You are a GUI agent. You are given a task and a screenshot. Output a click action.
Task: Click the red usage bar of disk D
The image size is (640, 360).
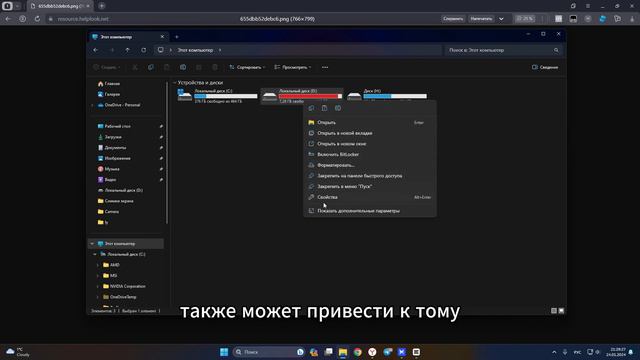[x=310, y=96]
